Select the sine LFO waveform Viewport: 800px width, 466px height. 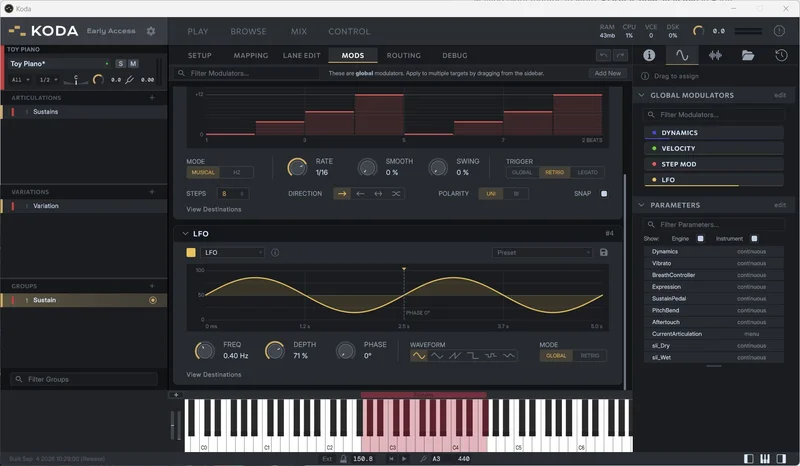(x=419, y=356)
